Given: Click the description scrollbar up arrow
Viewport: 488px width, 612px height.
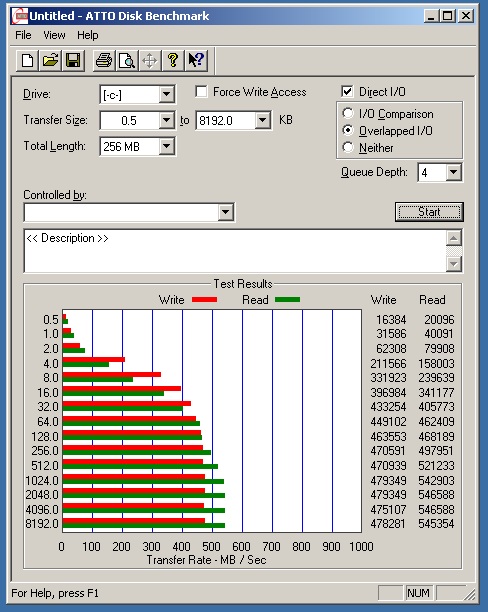Looking at the screenshot, I should click(x=454, y=238).
